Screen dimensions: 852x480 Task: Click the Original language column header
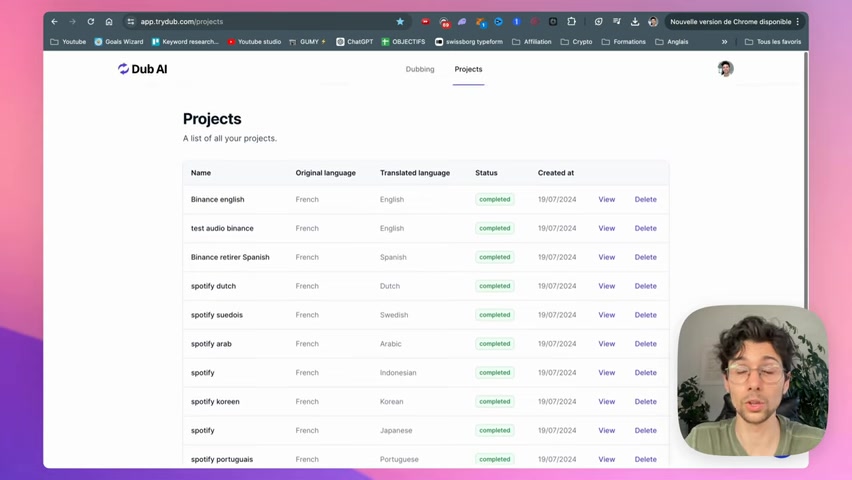325,173
